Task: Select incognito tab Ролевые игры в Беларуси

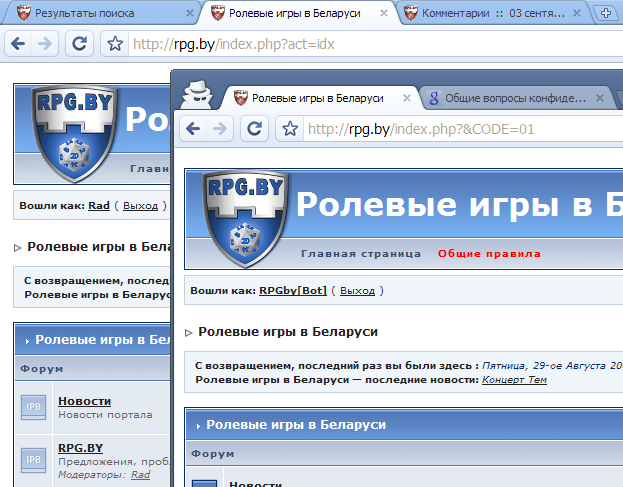Action: pos(320,98)
